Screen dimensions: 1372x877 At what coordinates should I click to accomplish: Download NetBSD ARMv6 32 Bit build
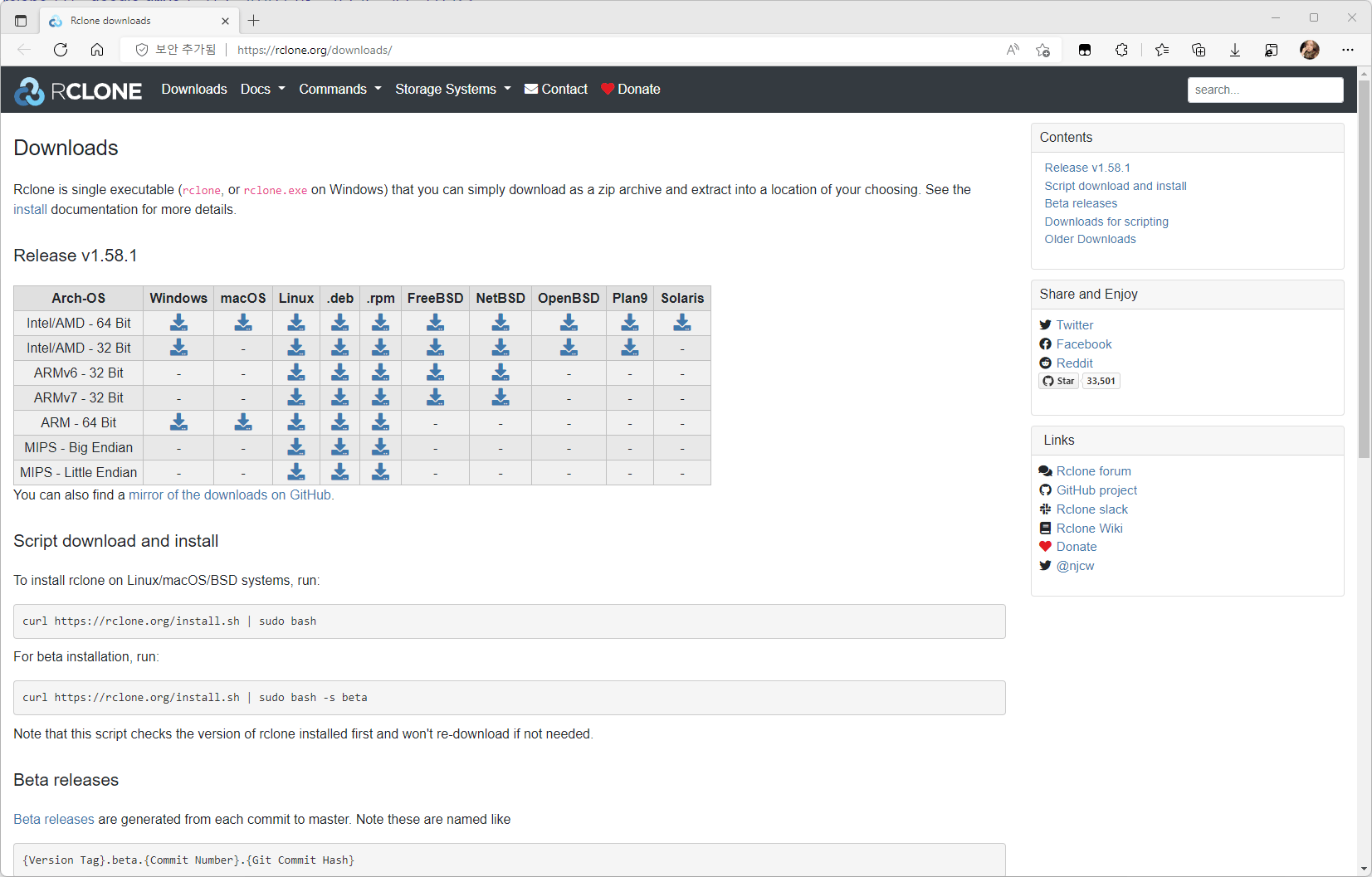(x=500, y=373)
